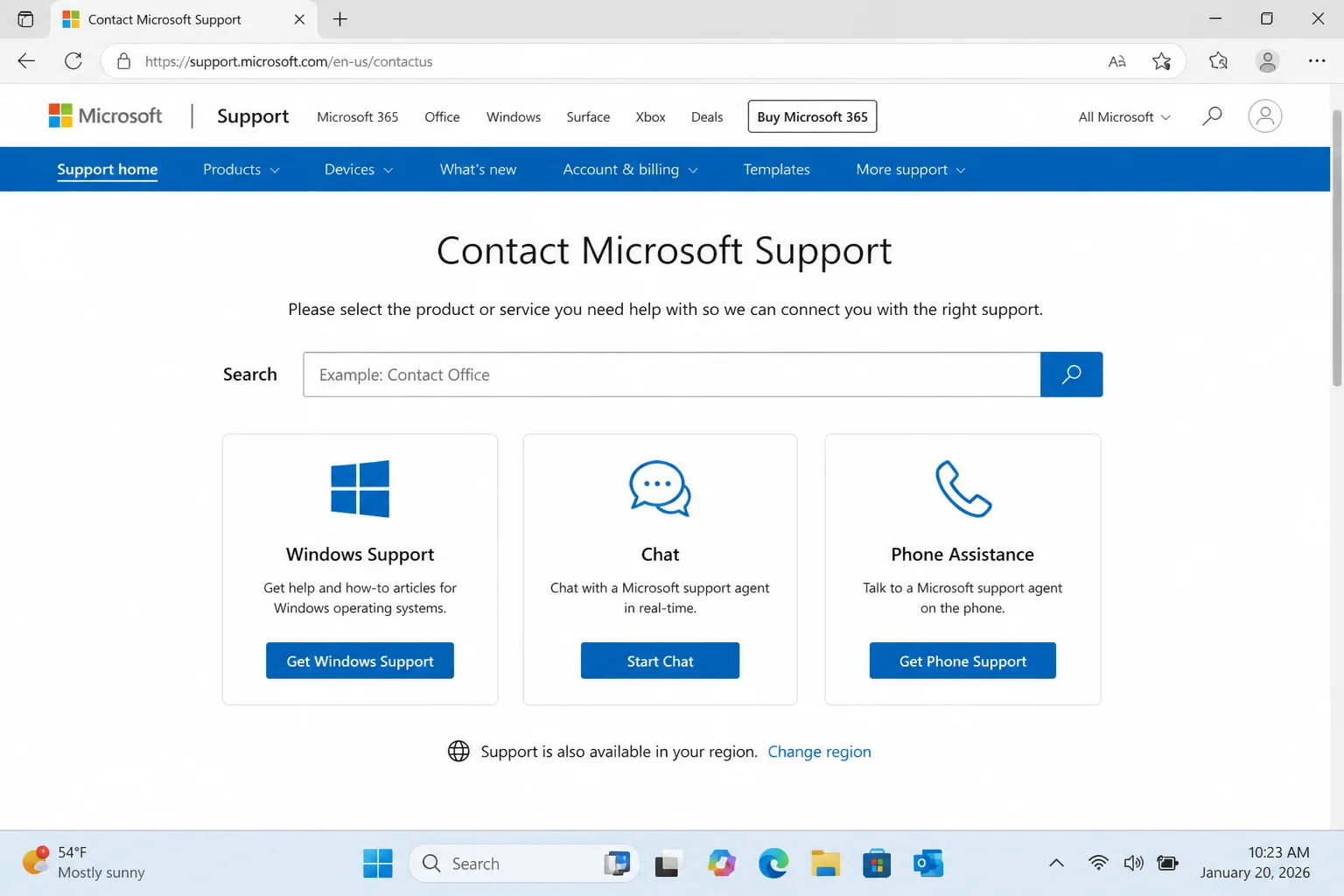Viewport: 1344px width, 896px height.
Task: Open the site search magnifier in header
Action: [1212, 116]
